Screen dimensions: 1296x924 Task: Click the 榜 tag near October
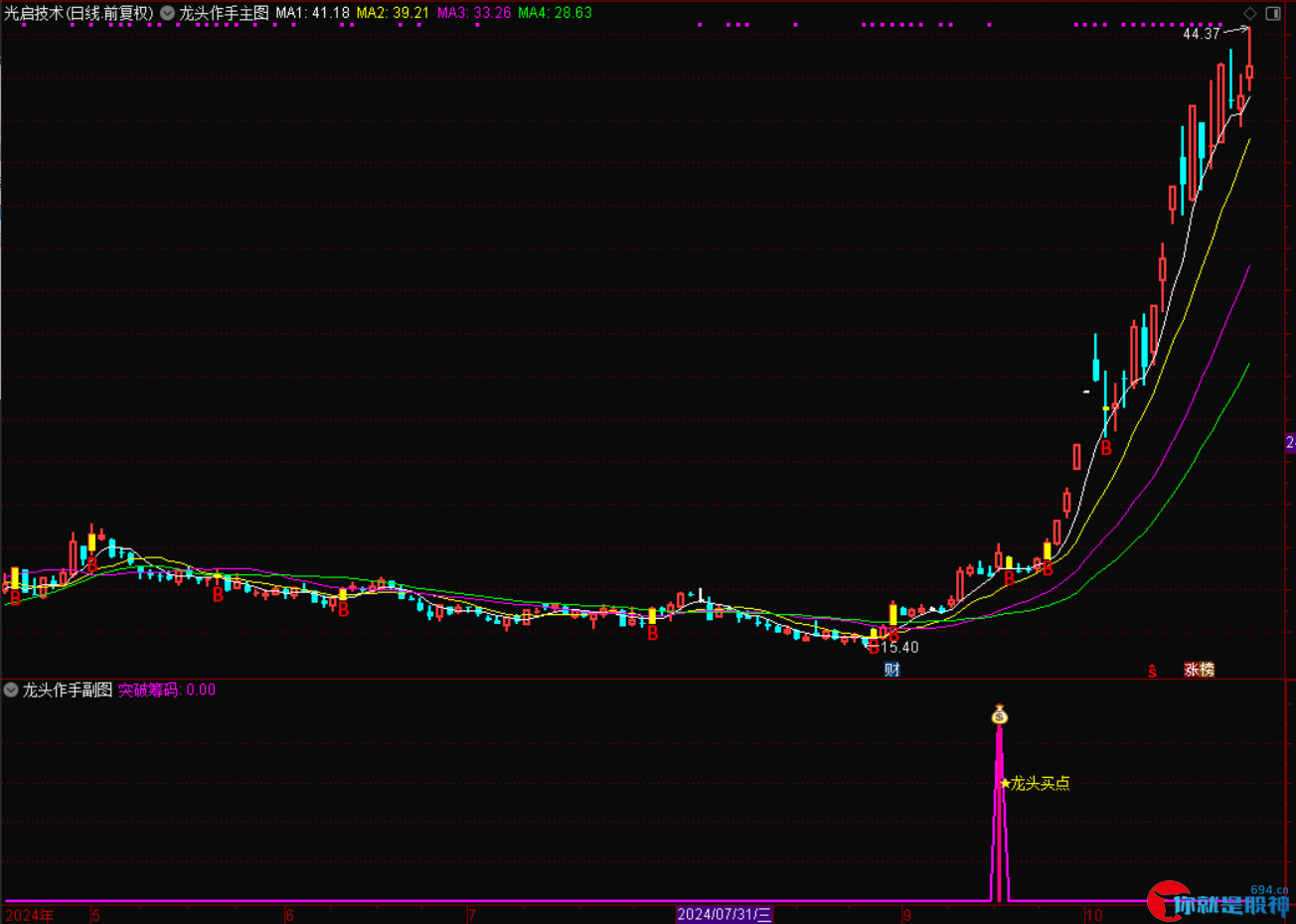(1208, 670)
